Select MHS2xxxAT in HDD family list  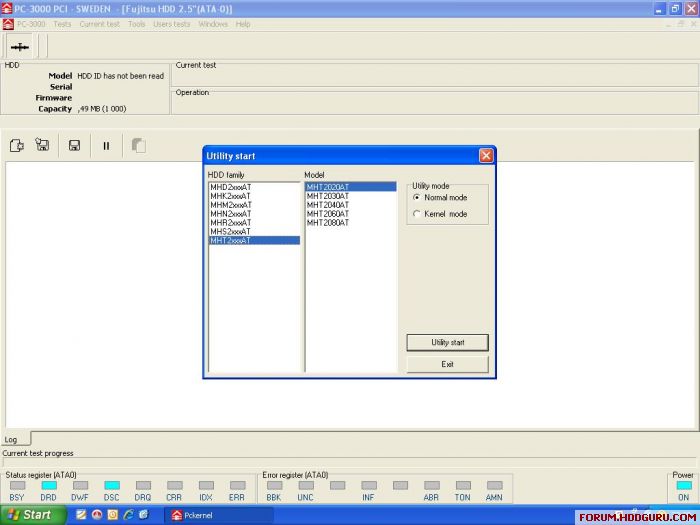254,232
